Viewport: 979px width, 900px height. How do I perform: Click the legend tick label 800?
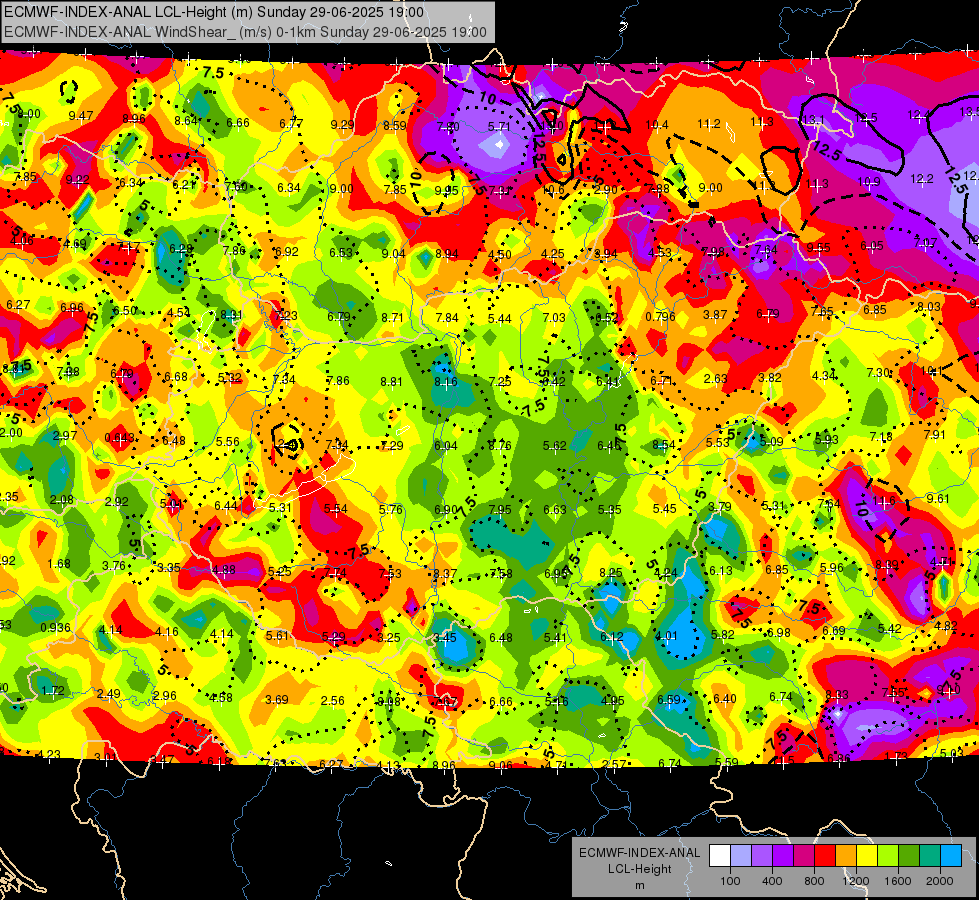[x=814, y=881]
